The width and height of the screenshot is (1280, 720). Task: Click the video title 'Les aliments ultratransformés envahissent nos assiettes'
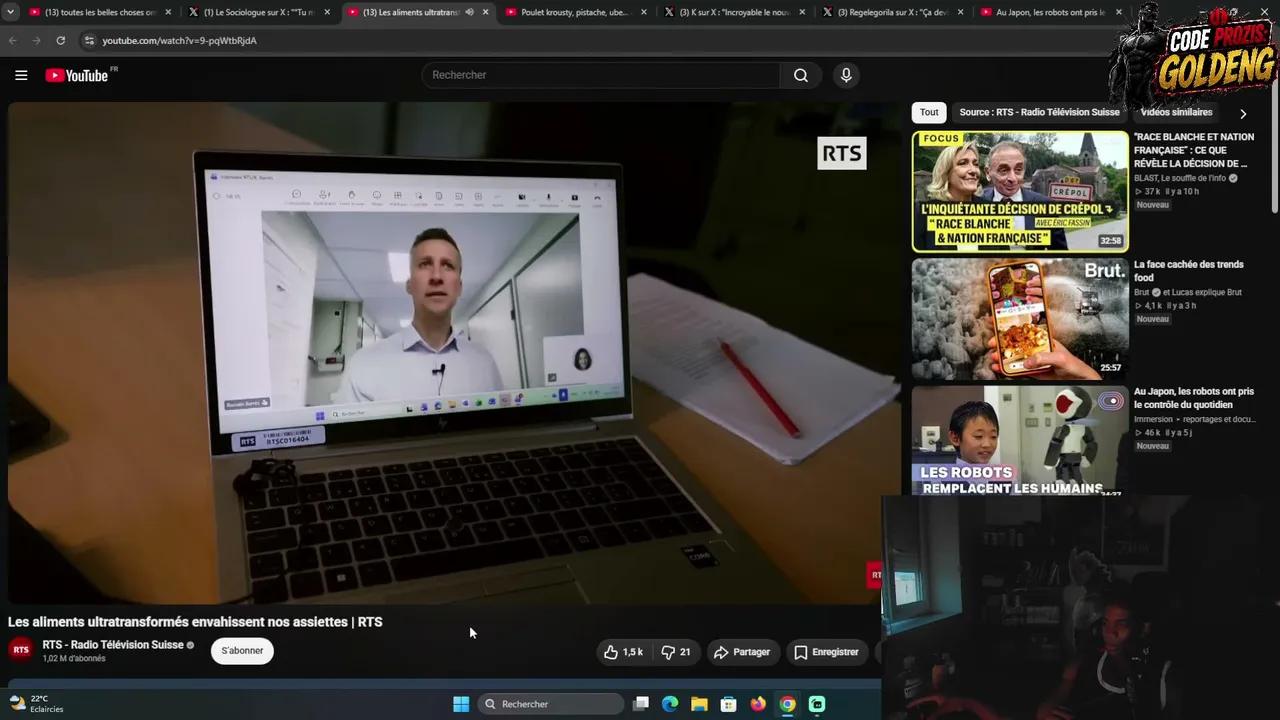click(195, 622)
